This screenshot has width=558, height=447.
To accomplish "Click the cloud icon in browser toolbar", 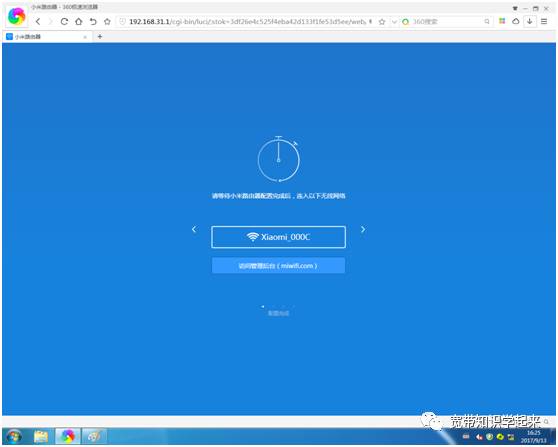I will click(516, 21).
